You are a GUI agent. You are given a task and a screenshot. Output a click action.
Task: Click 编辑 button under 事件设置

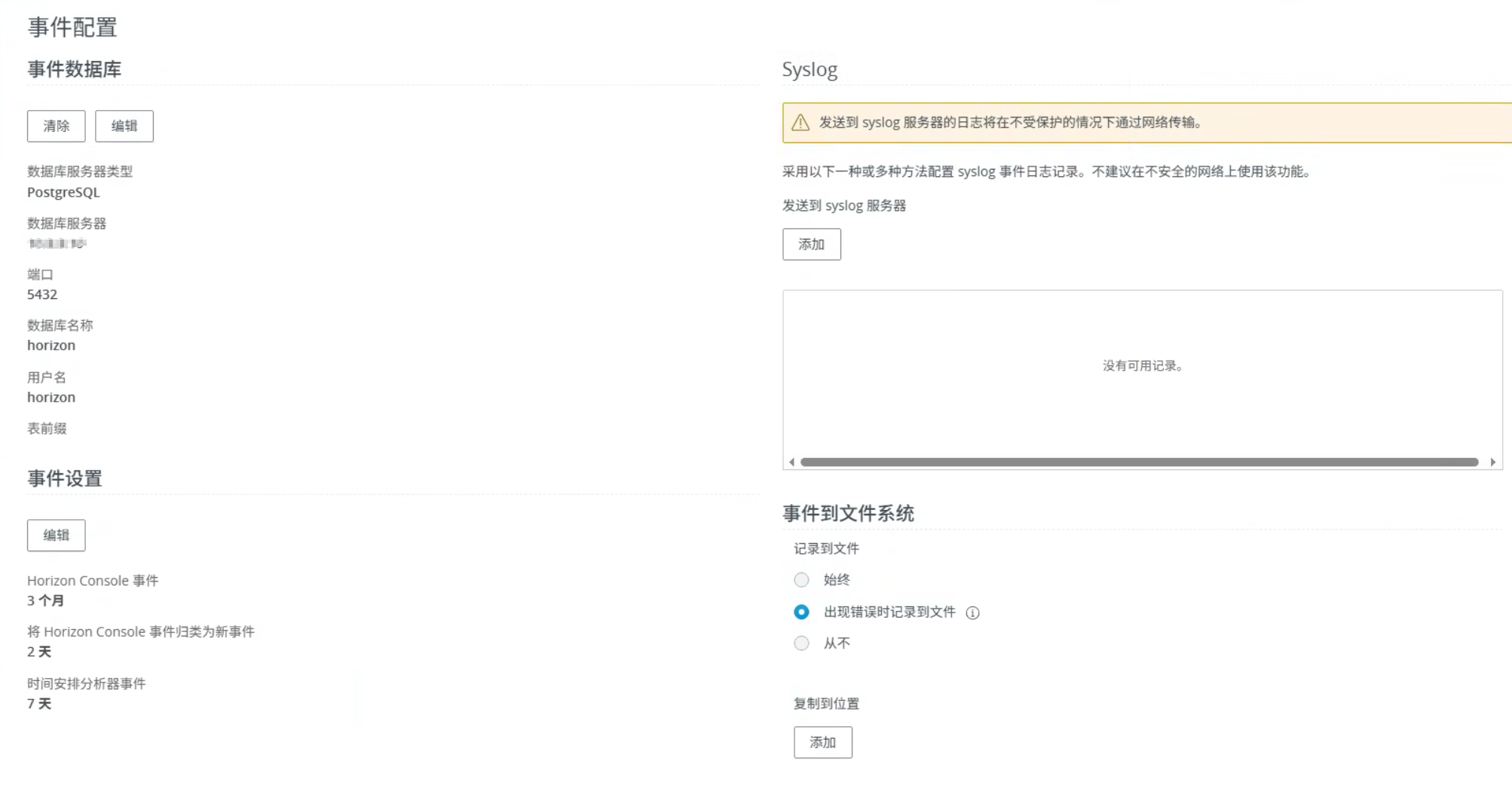coord(57,535)
